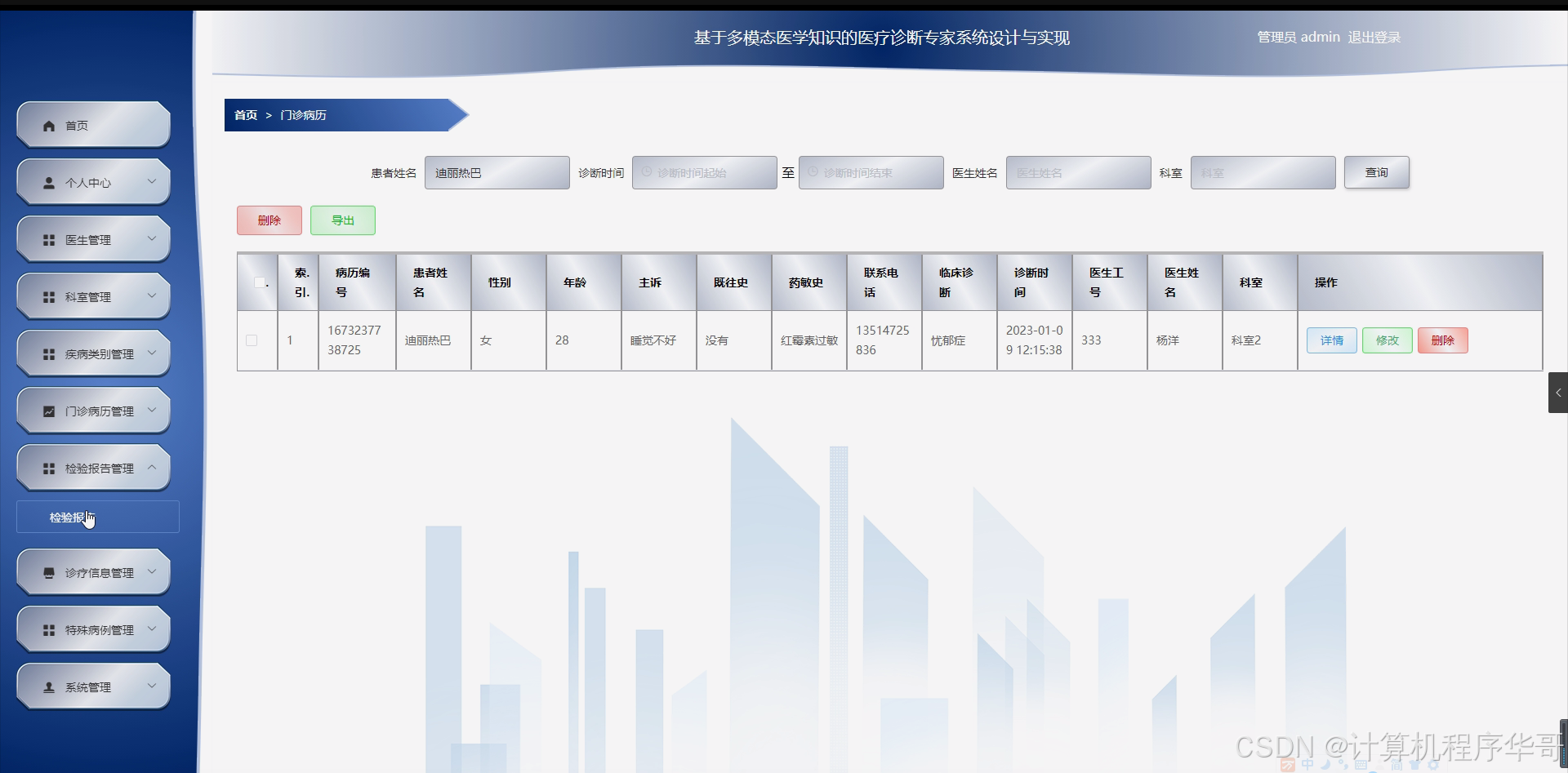Click the 修改 button in the table row

point(1388,340)
